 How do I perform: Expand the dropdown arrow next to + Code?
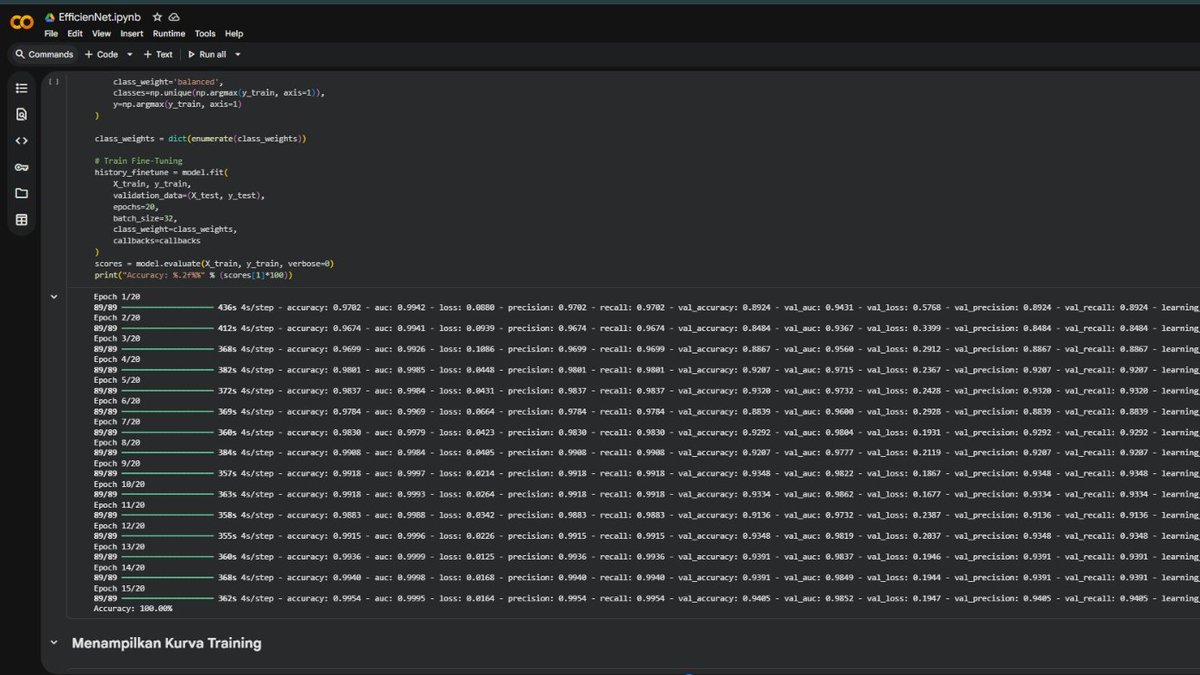[x=129, y=54]
